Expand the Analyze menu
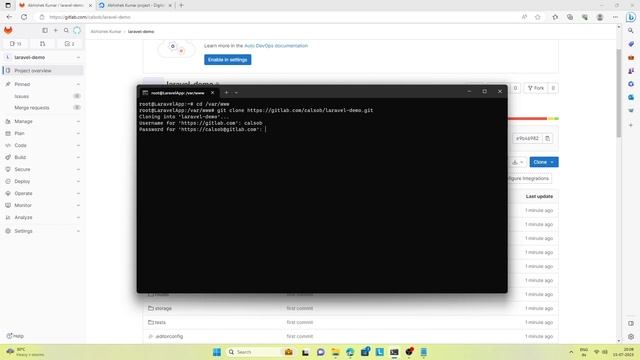 click(43, 218)
